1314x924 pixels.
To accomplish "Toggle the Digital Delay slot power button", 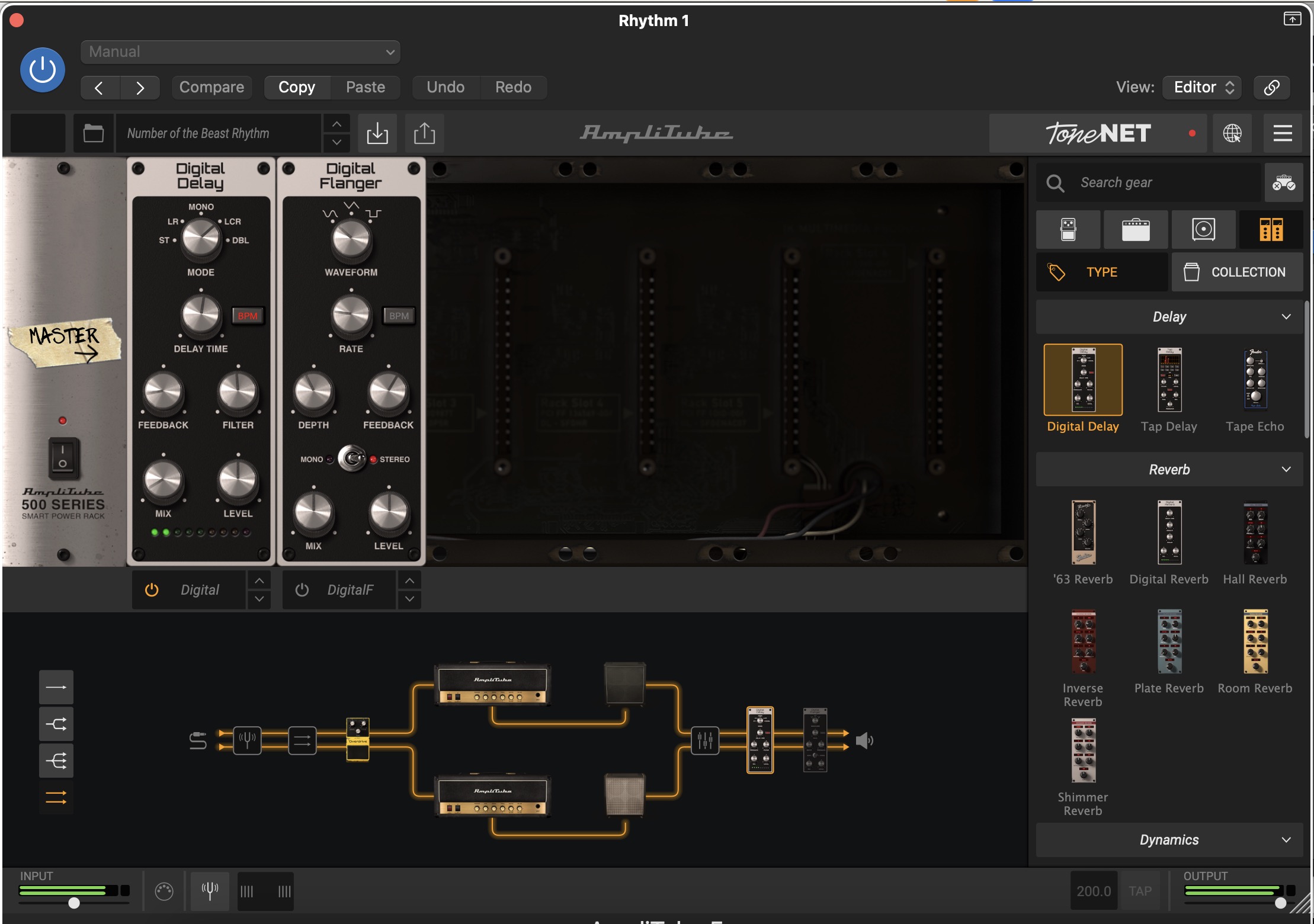I will click(152, 590).
